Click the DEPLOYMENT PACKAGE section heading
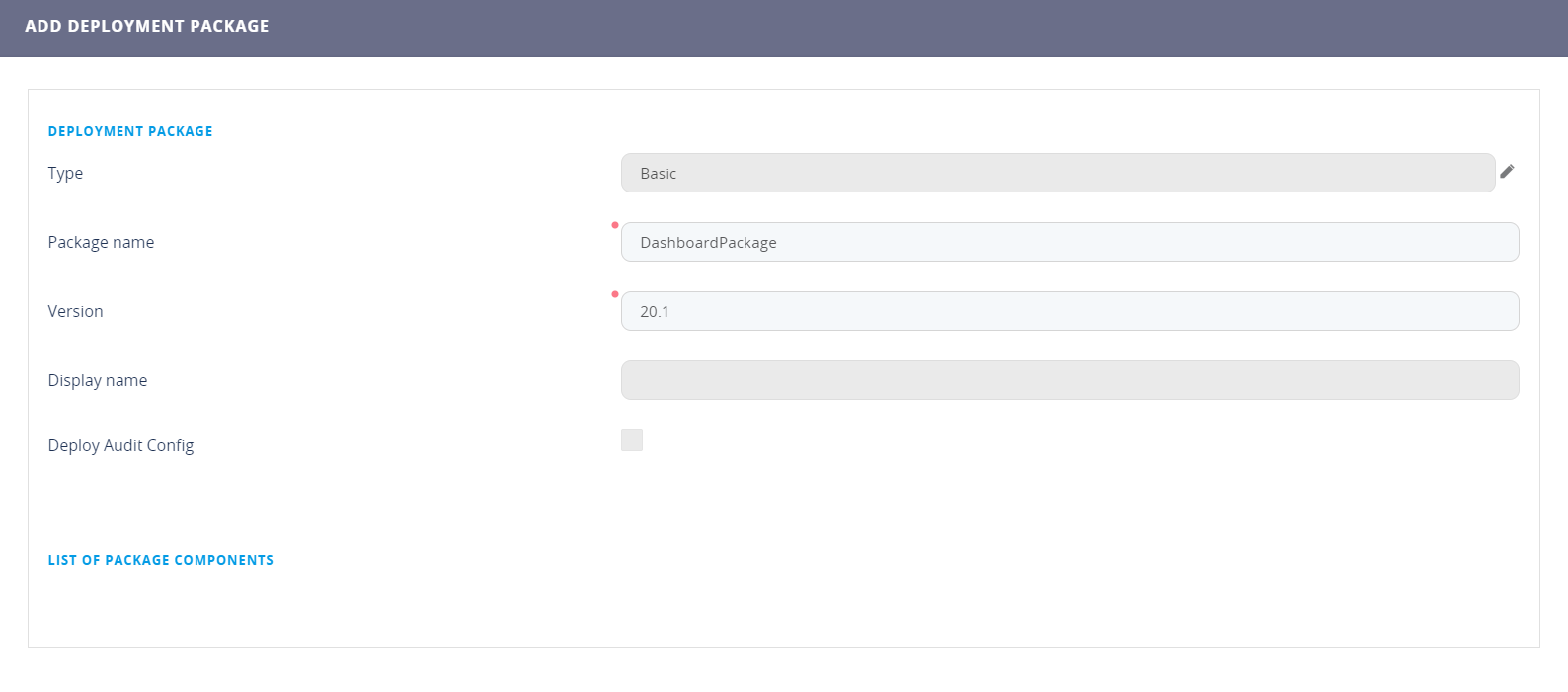 pyautogui.click(x=130, y=131)
